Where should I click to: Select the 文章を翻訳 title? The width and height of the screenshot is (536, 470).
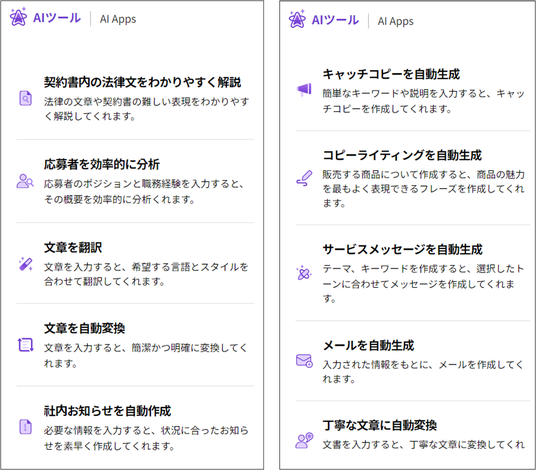73,247
